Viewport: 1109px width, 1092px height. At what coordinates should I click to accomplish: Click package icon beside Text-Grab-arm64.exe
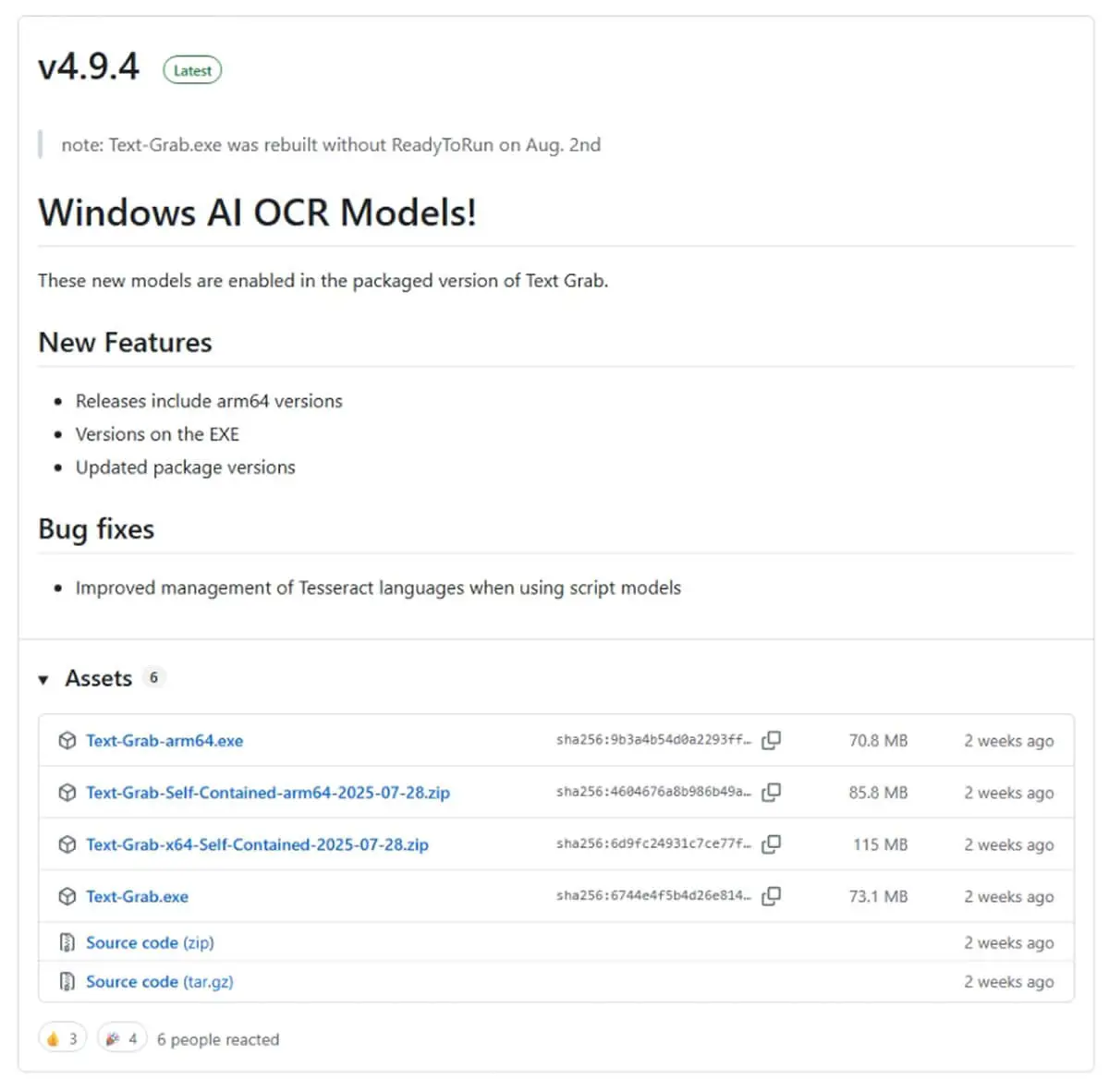67,741
